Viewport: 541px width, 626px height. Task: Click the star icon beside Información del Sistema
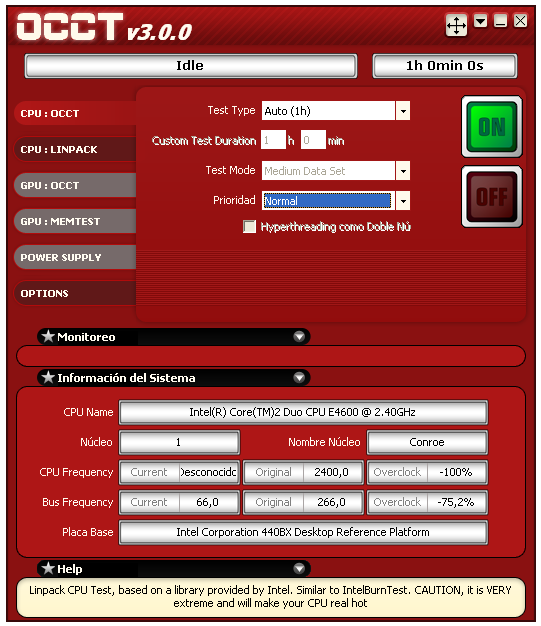click(x=48, y=377)
